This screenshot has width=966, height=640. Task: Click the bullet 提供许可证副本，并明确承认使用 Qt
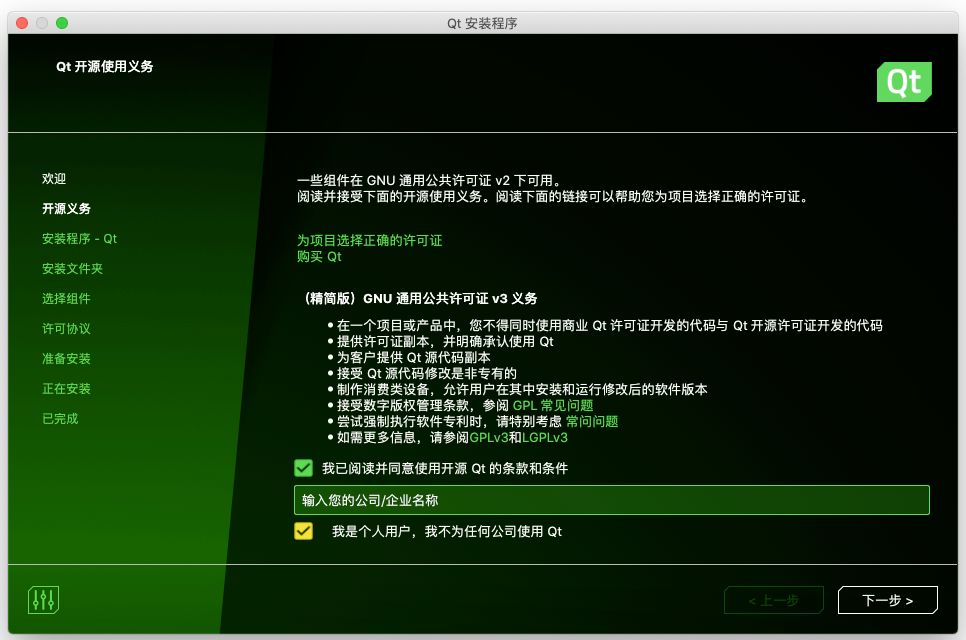click(x=445, y=341)
